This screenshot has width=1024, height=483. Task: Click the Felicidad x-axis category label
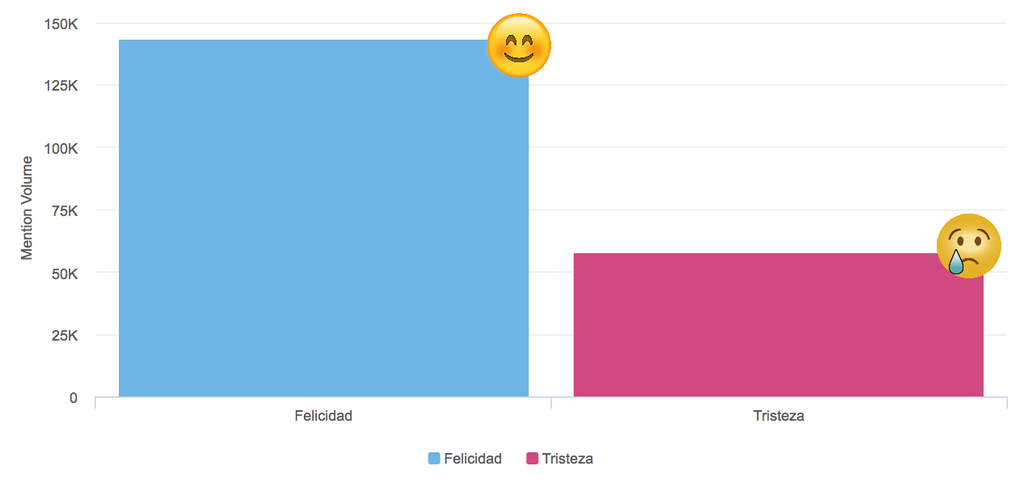[323, 416]
